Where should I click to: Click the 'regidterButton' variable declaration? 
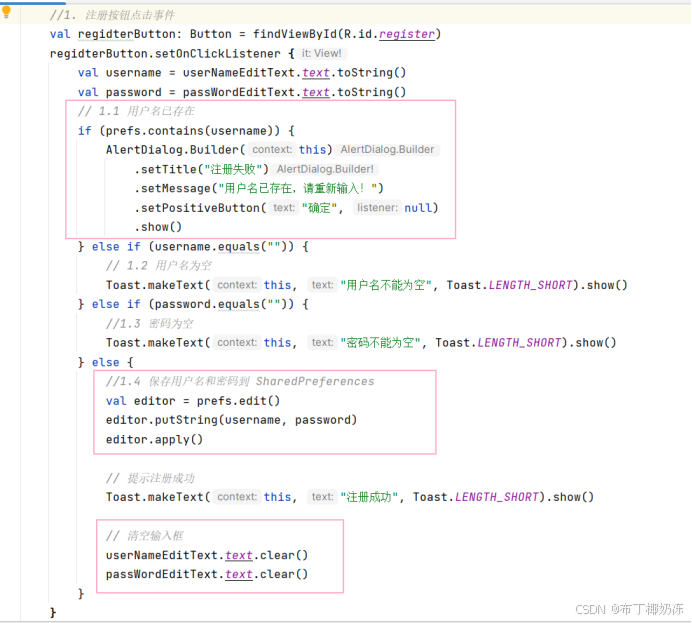tap(127, 34)
